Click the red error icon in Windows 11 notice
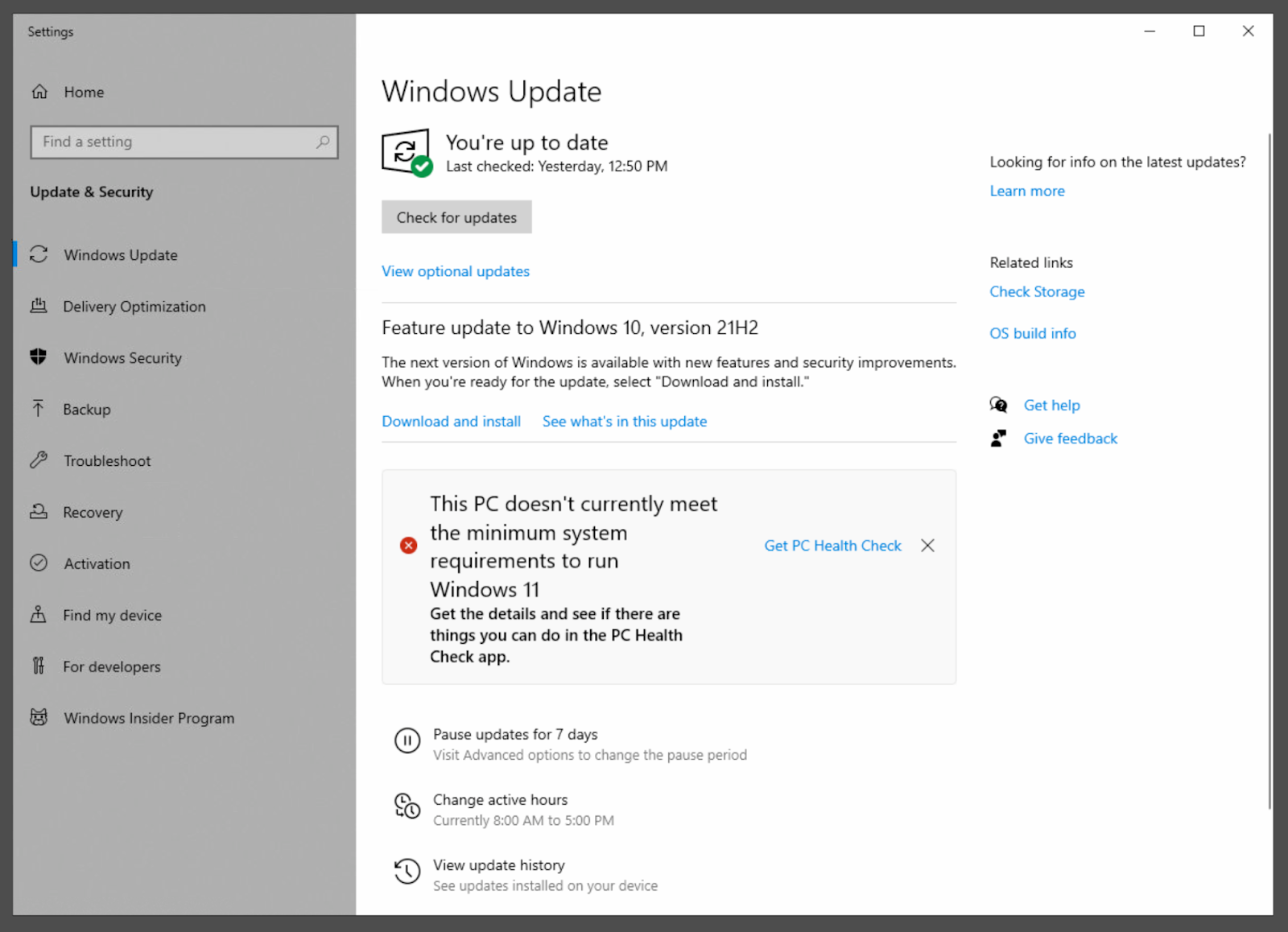Image resolution: width=1288 pixels, height=932 pixels. pyautogui.click(x=409, y=546)
